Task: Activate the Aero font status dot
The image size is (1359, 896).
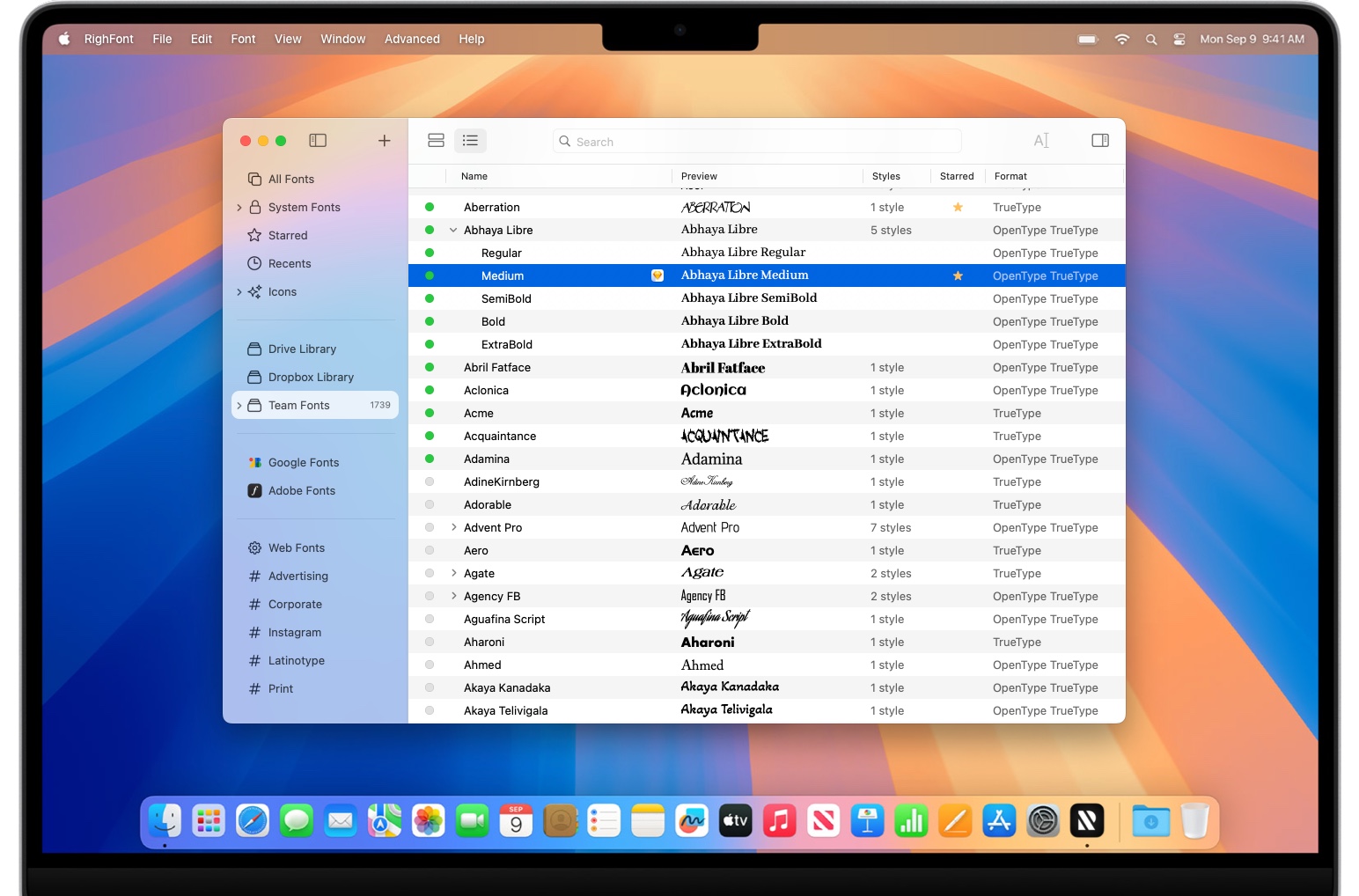Action: 430,550
